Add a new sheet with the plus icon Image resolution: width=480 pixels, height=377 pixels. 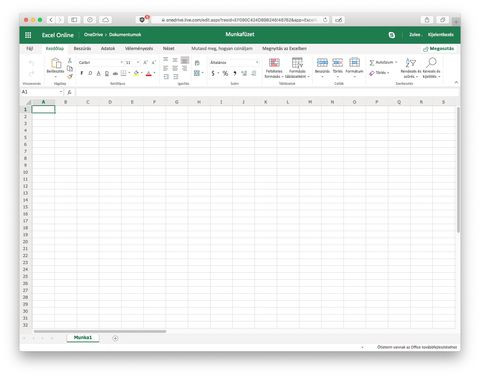(x=115, y=338)
